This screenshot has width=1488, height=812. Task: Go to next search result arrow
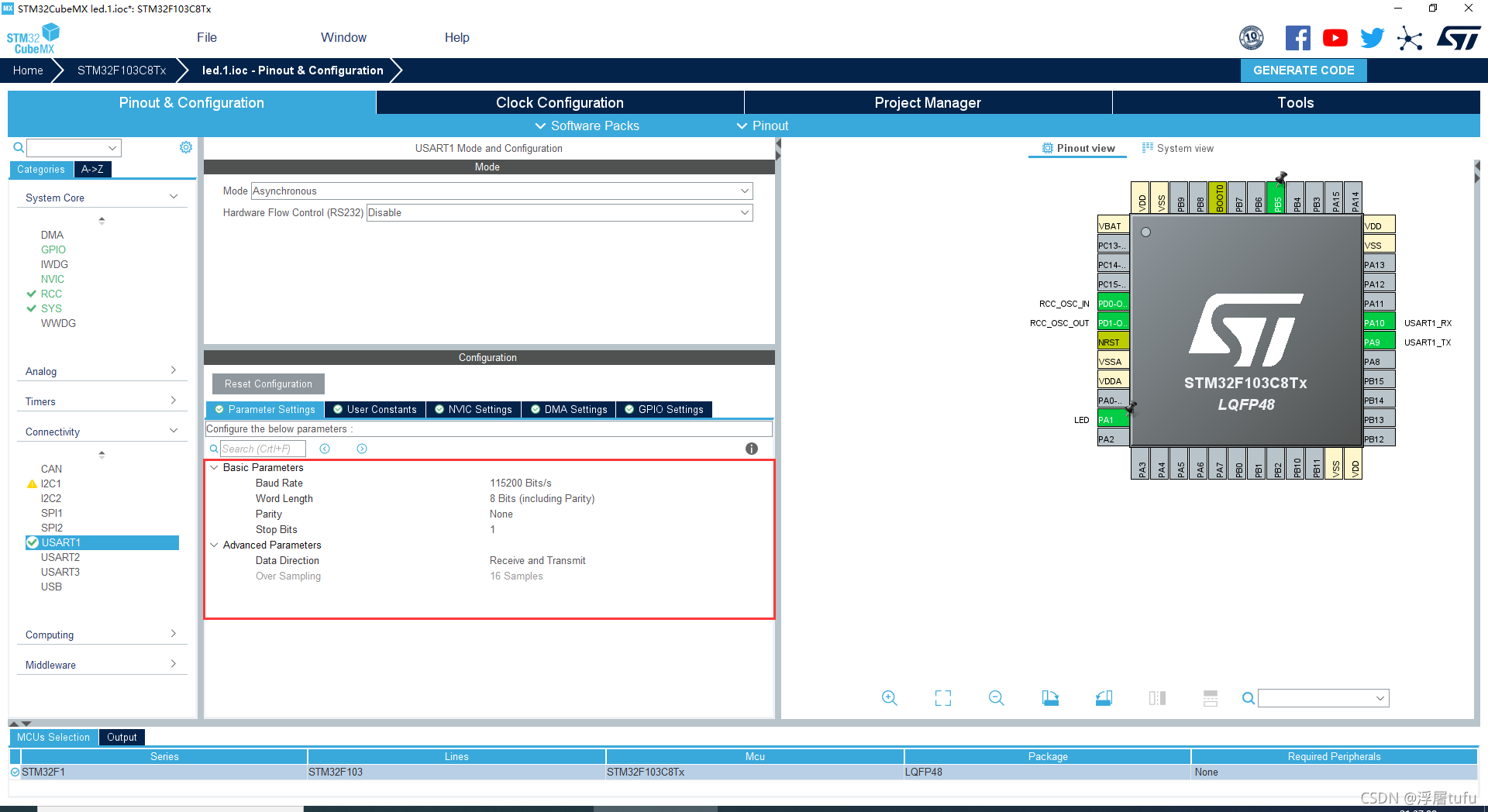[x=362, y=449]
